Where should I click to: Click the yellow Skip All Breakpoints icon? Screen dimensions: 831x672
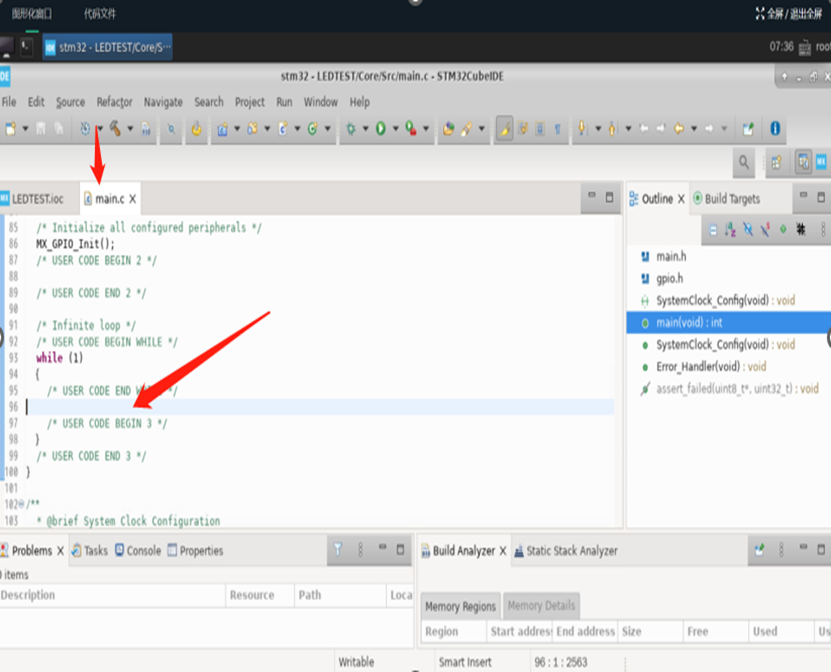[197, 128]
